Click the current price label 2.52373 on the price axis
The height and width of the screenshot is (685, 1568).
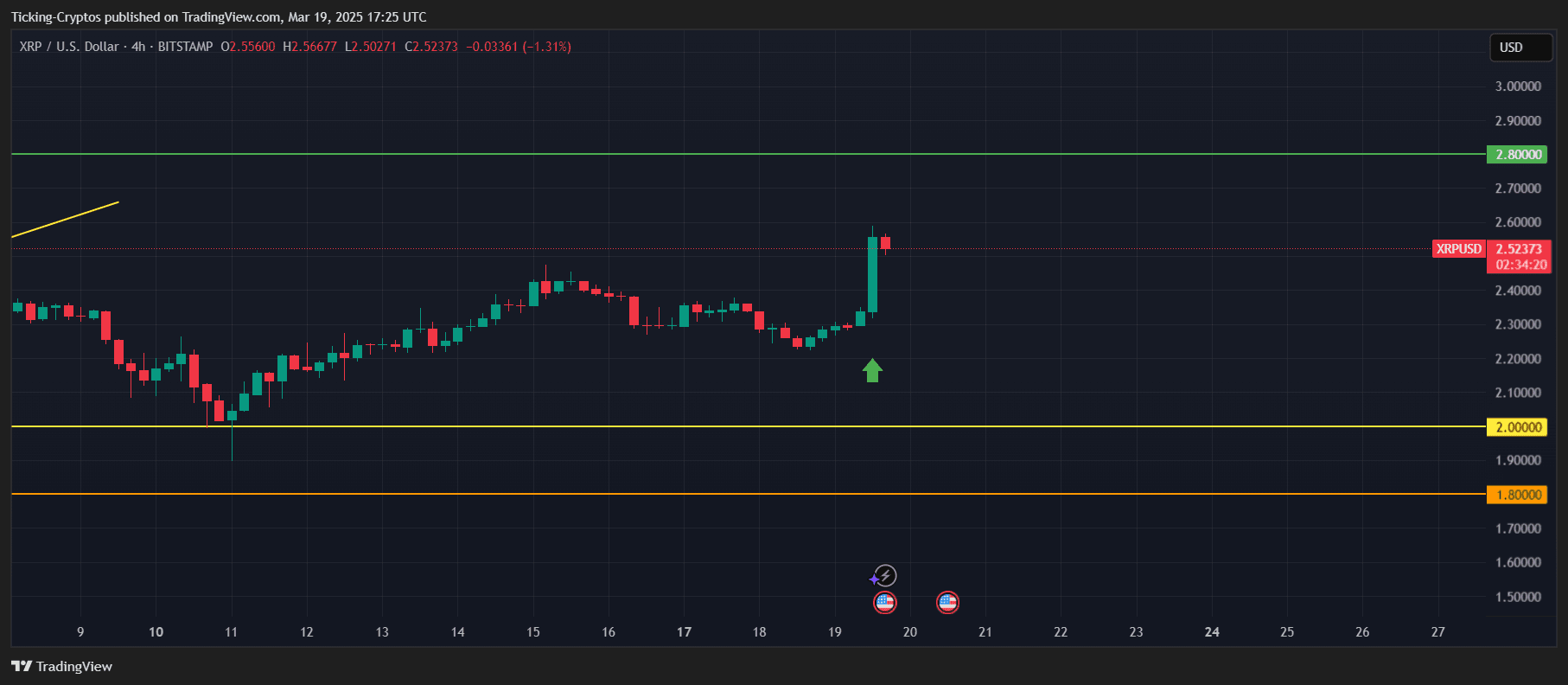[1519, 248]
